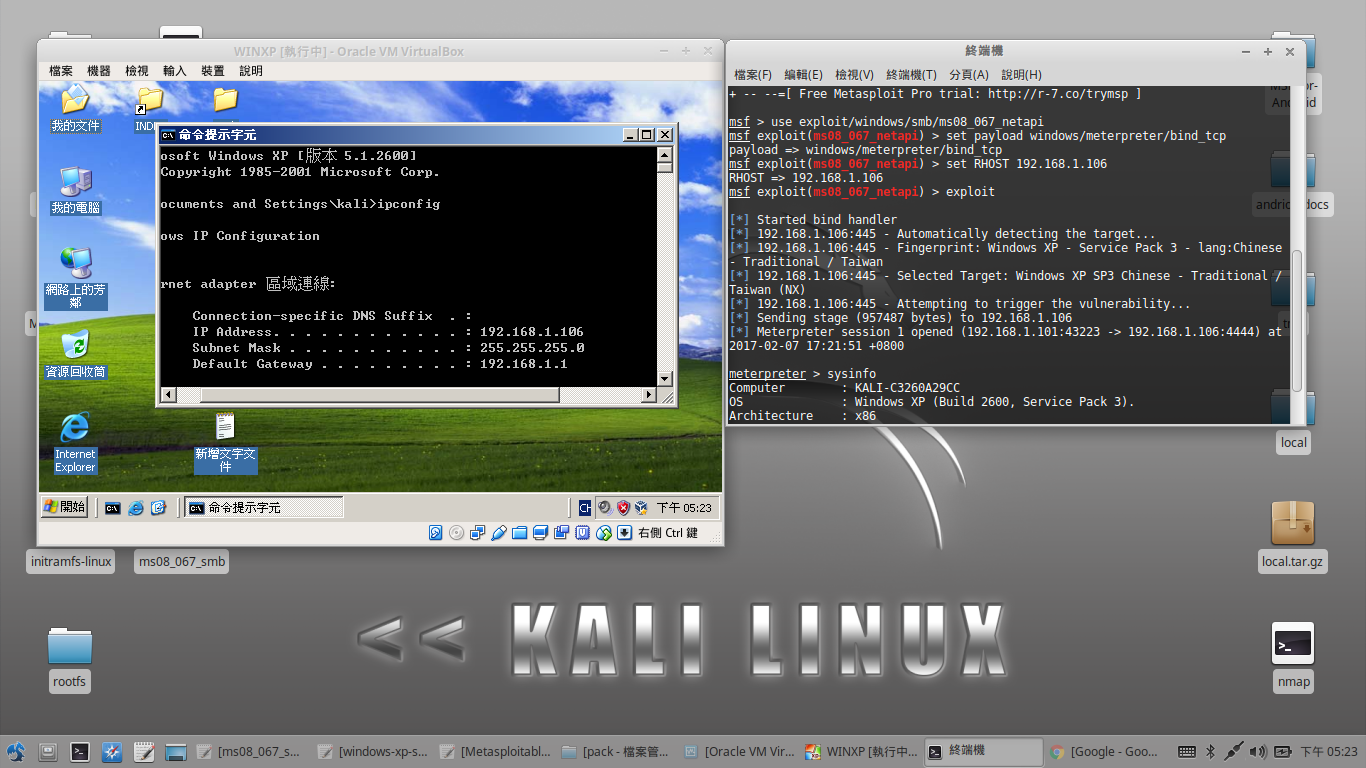Screen dimensions: 1366x768
Task: Click the VirtualBox WINXP window title bar
Action: (x=349, y=51)
